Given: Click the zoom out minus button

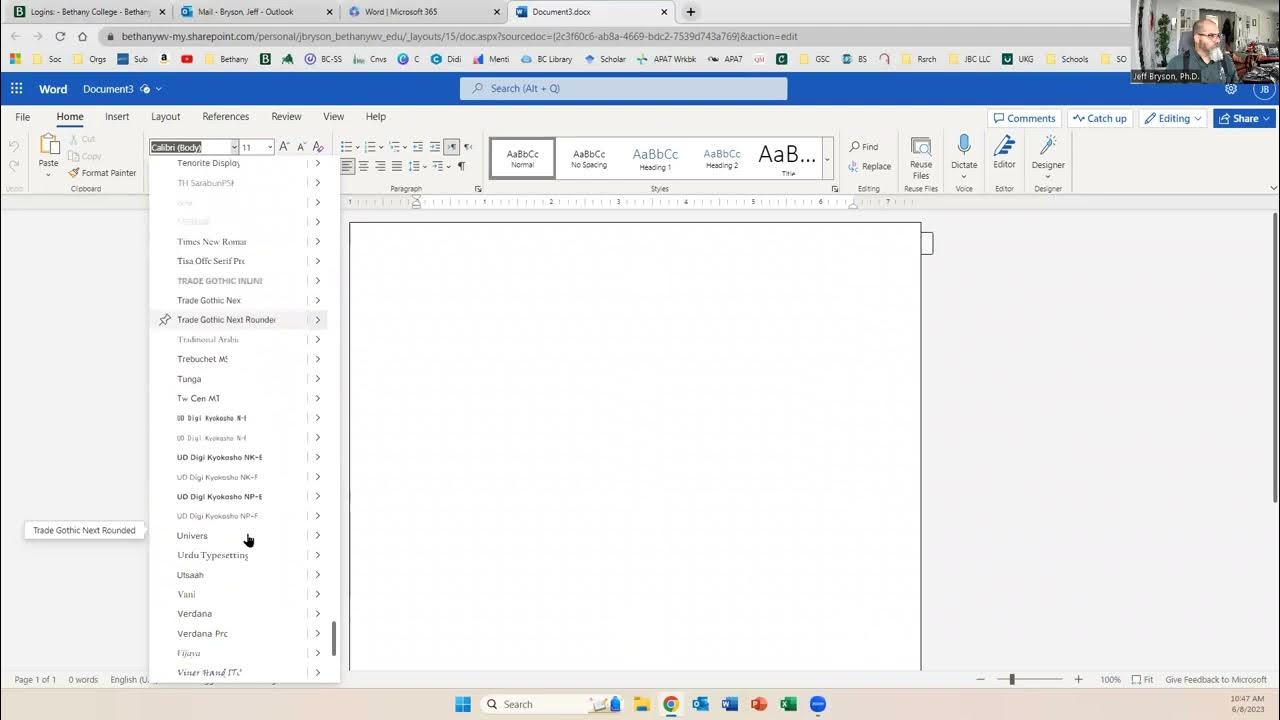Looking at the screenshot, I should coord(980,680).
